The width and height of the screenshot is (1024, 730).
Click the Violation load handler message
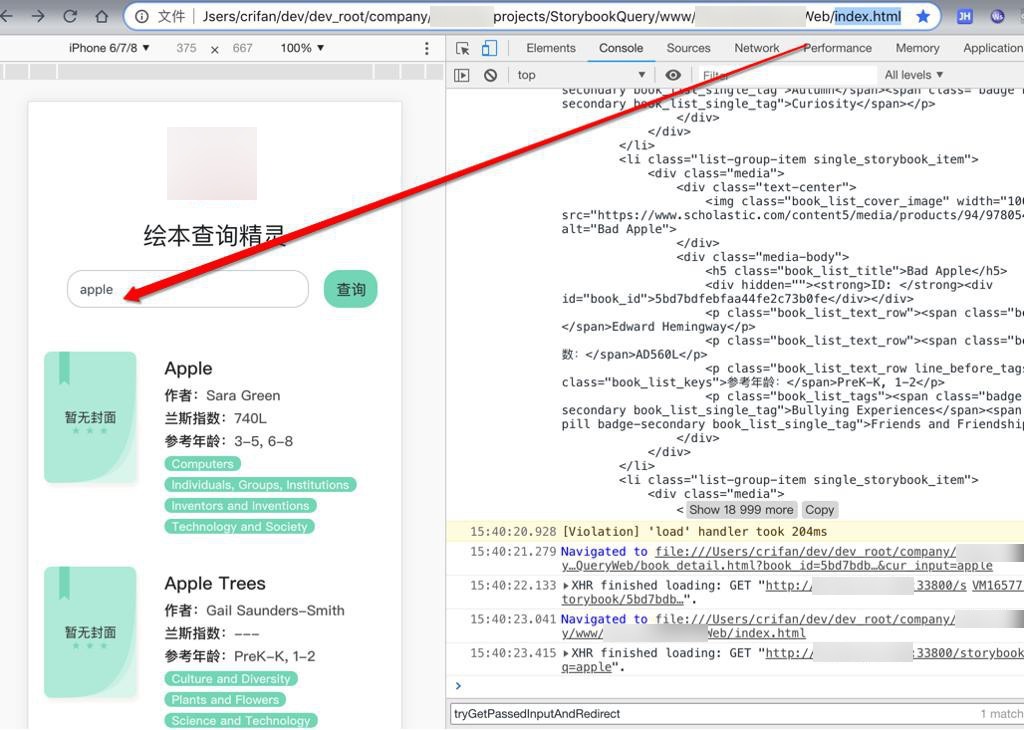tap(695, 532)
